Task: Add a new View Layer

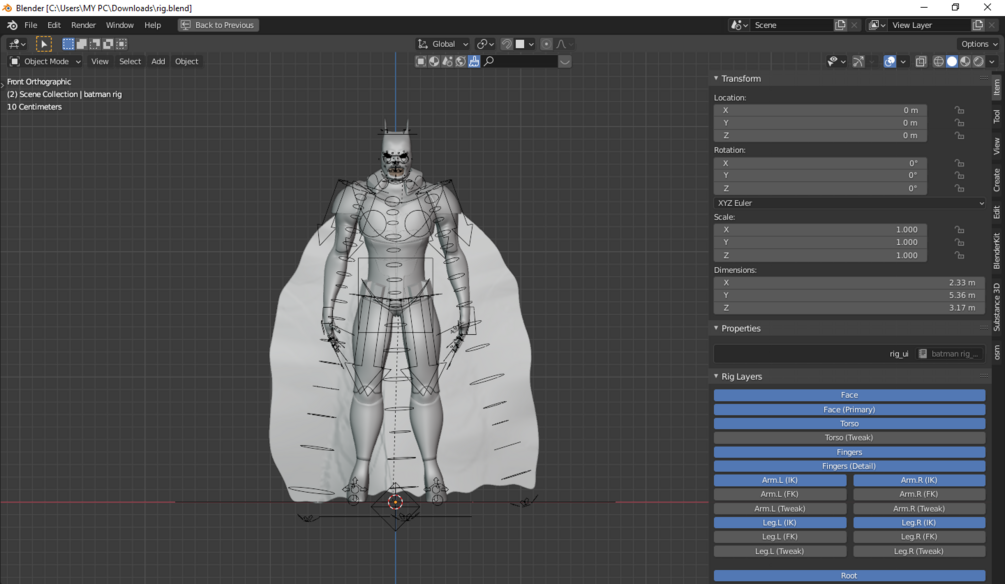Action: pyautogui.click(x=977, y=25)
